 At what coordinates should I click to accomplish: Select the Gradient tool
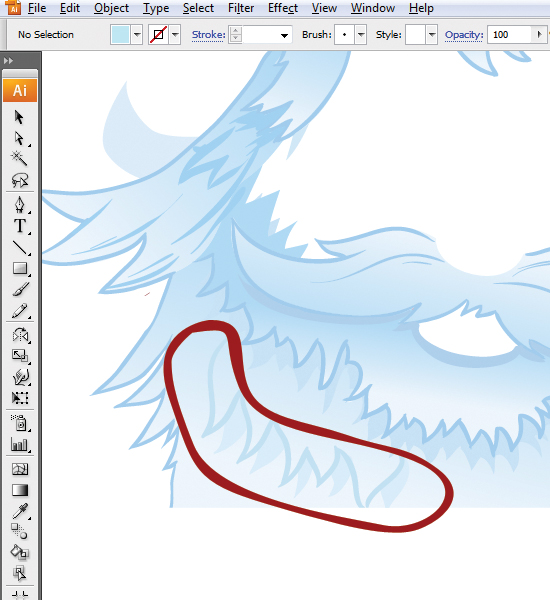[20, 490]
